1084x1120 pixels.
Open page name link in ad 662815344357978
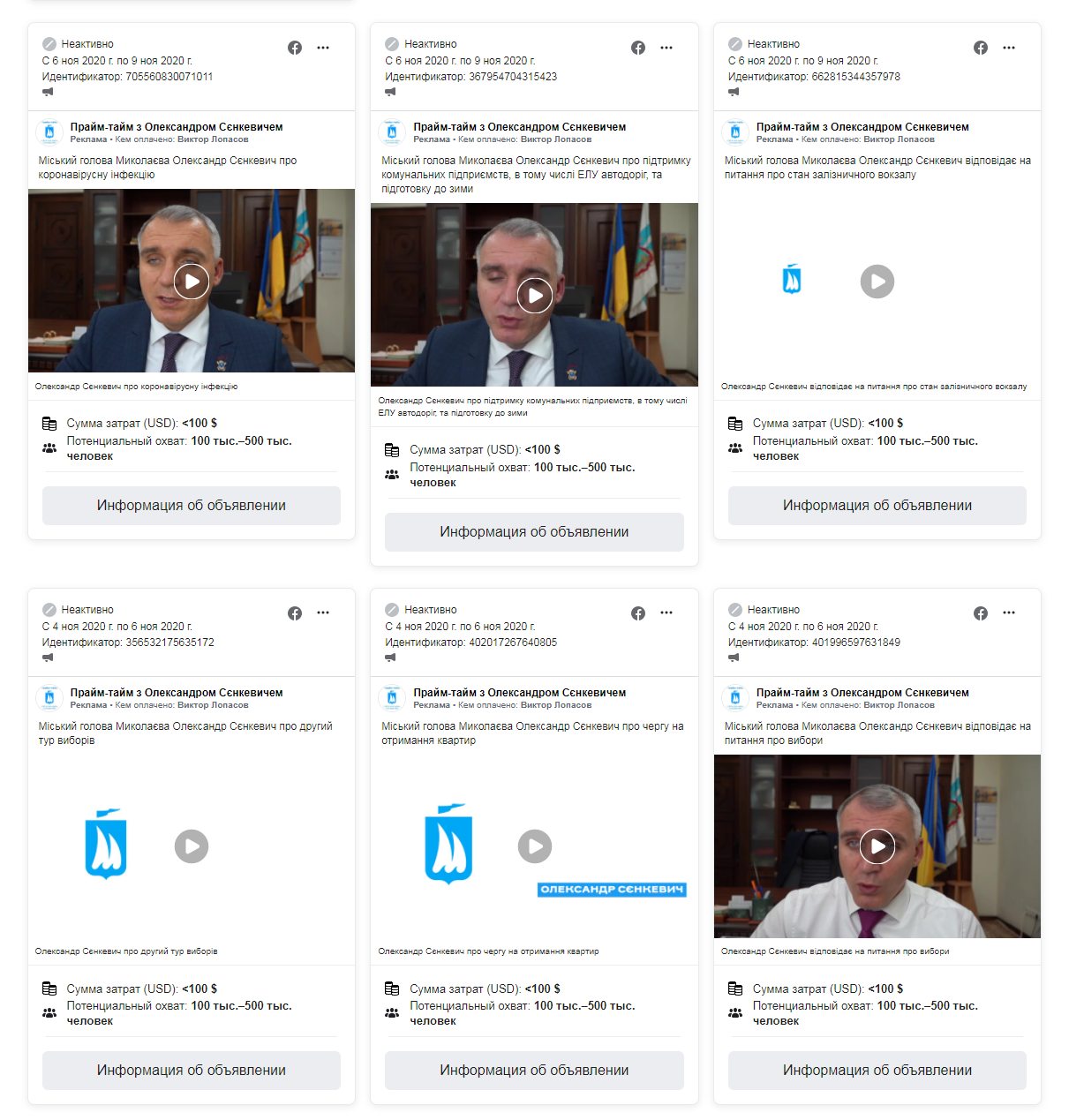pos(862,127)
